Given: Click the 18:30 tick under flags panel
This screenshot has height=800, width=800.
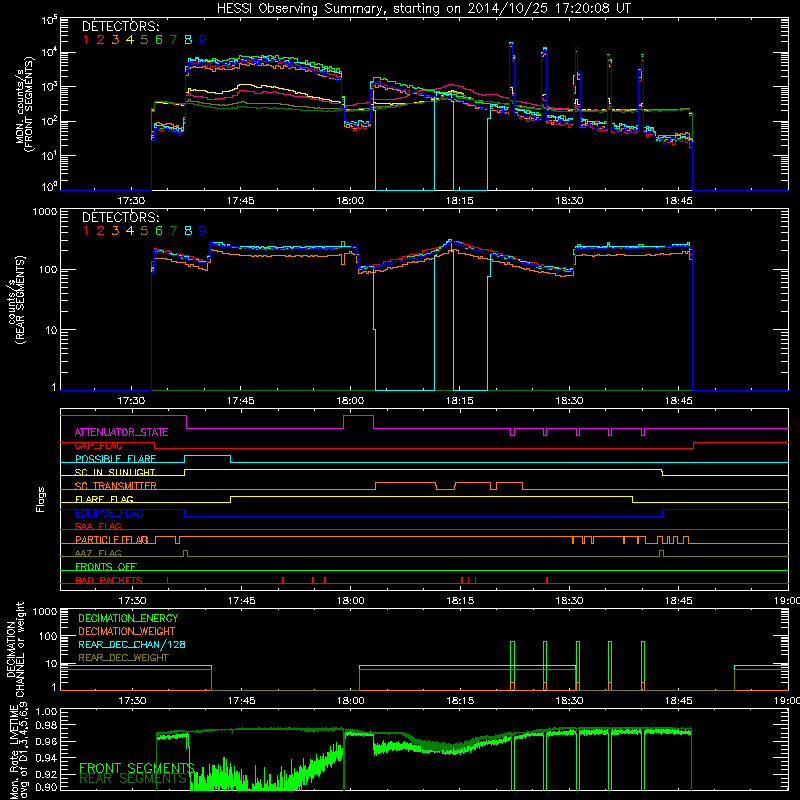Looking at the screenshot, I should point(569,601).
